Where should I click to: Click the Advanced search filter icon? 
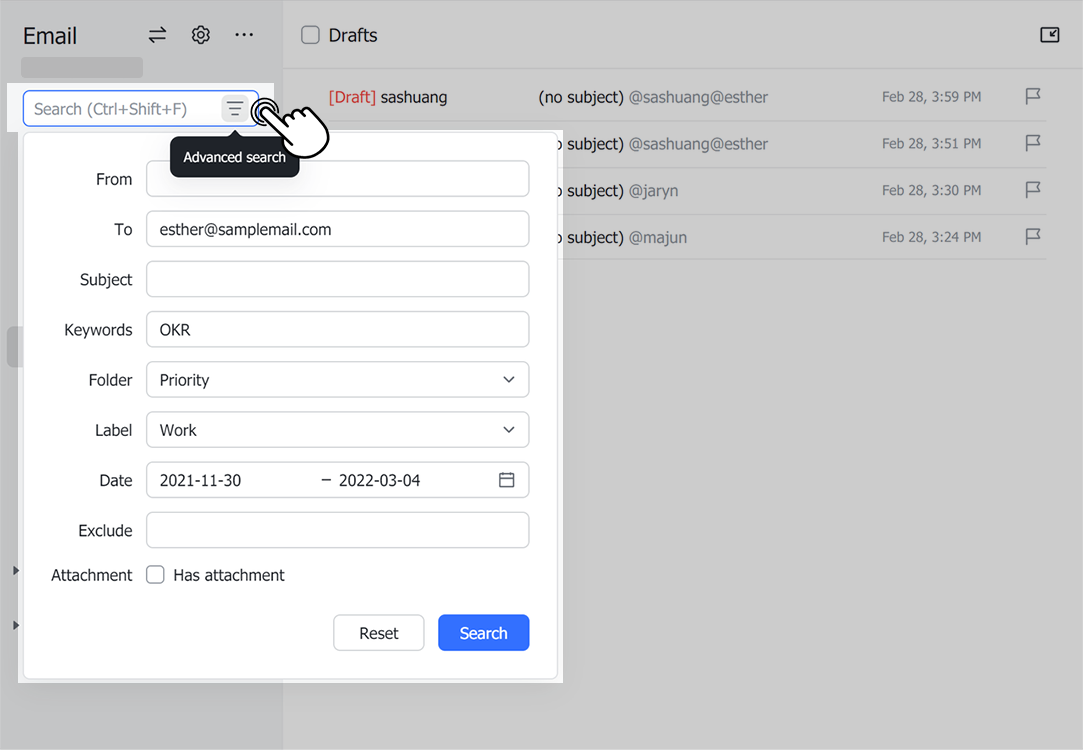click(235, 107)
